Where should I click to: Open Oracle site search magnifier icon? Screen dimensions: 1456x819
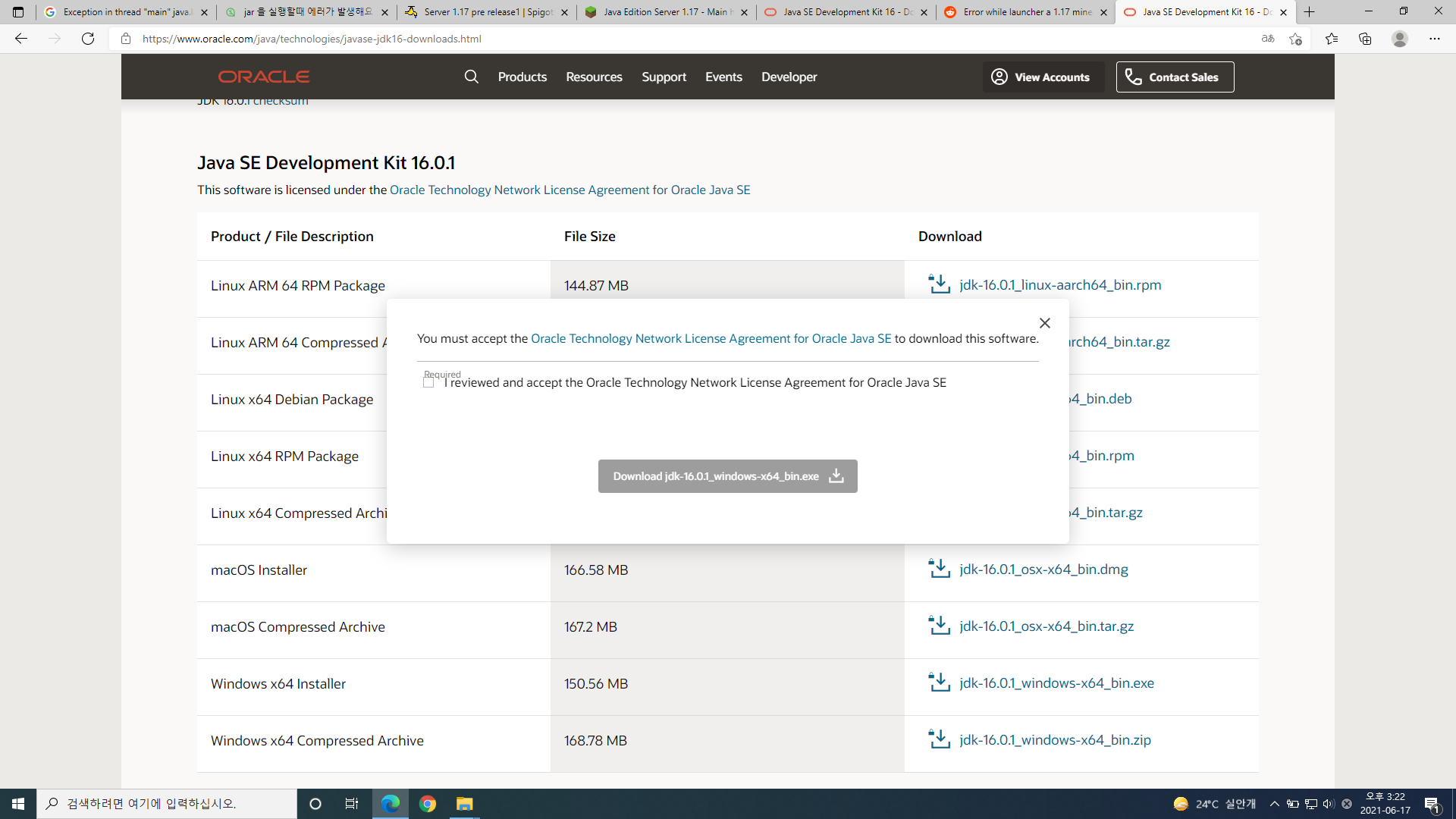click(471, 77)
